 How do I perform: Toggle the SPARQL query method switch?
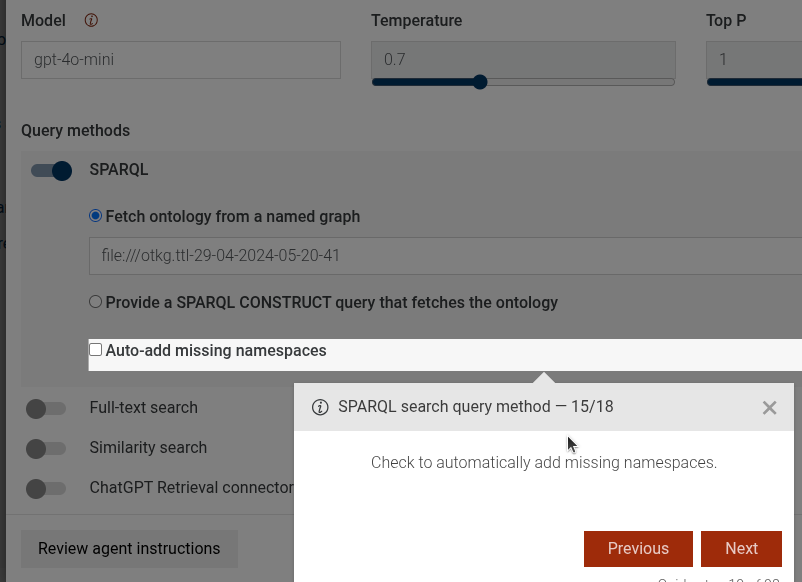pyautogui.click(x=52, y=171)
